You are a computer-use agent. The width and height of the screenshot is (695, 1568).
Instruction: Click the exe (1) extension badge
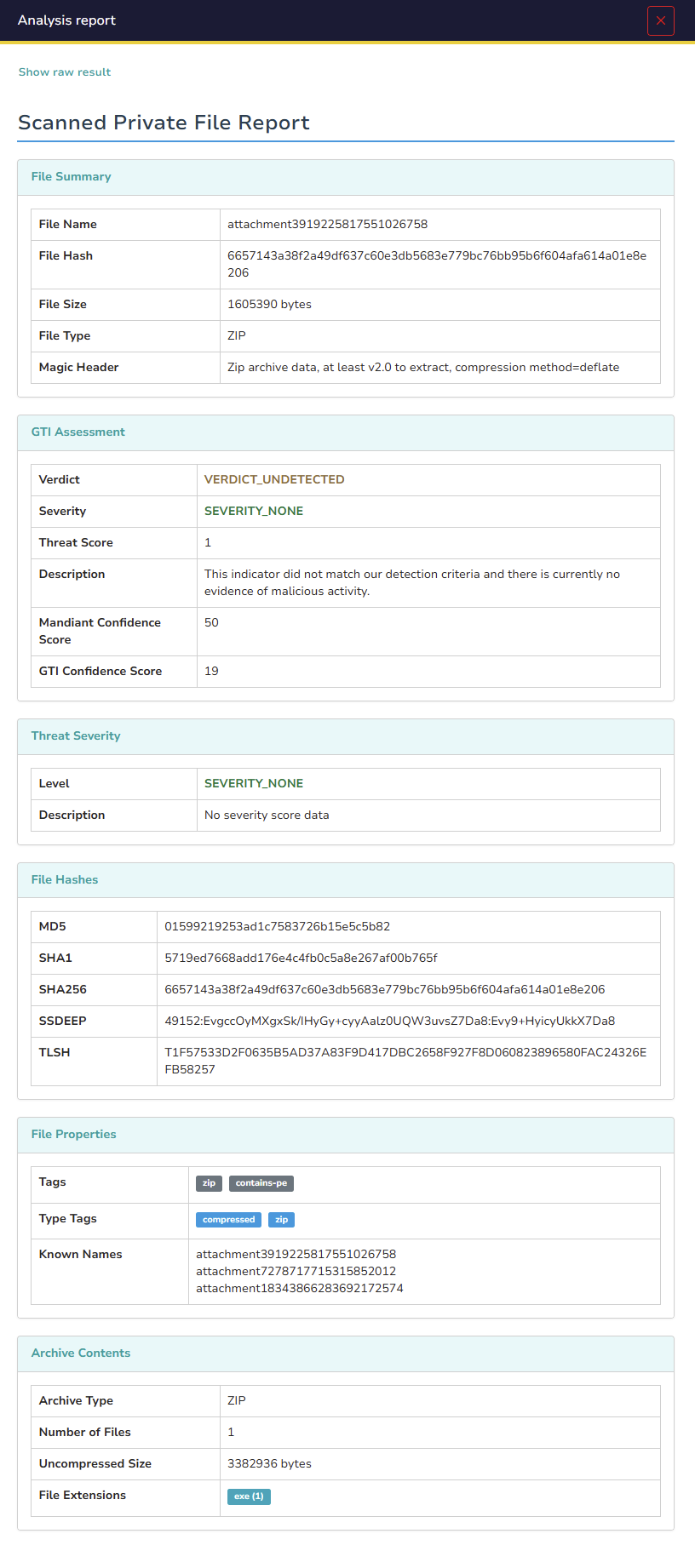click(249, 1496)
